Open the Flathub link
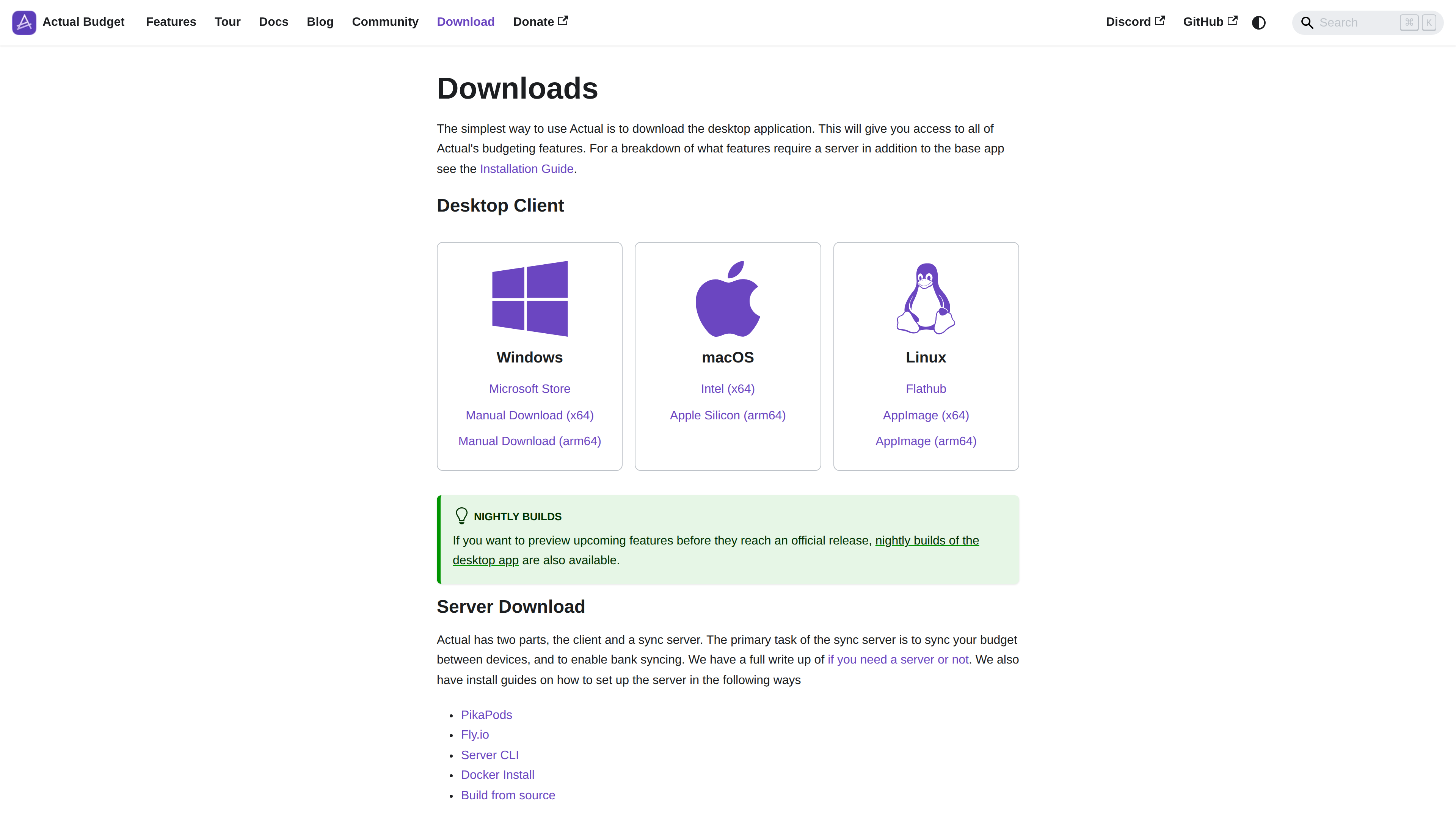This screenshot has width=1456, height=819. point(926,389)
